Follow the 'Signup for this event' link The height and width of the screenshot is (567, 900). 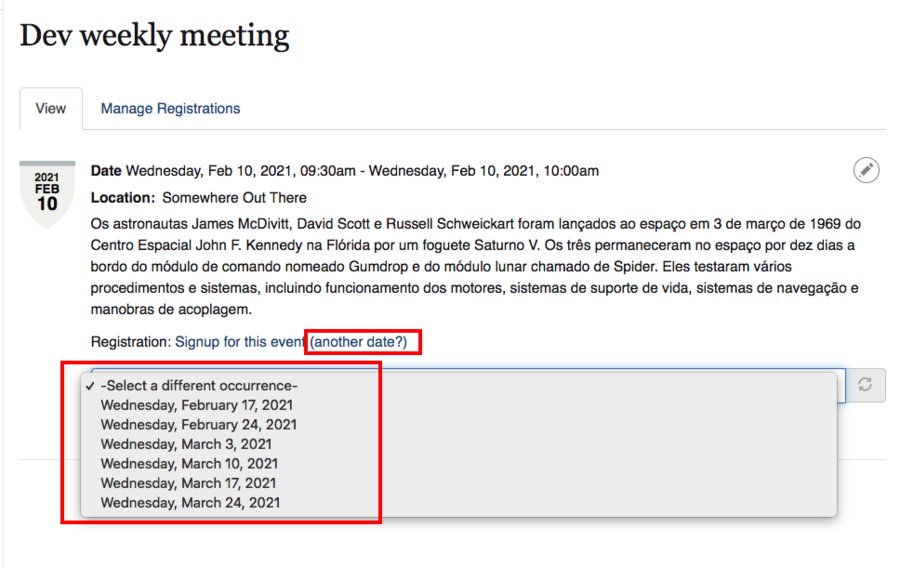(240, 342)
